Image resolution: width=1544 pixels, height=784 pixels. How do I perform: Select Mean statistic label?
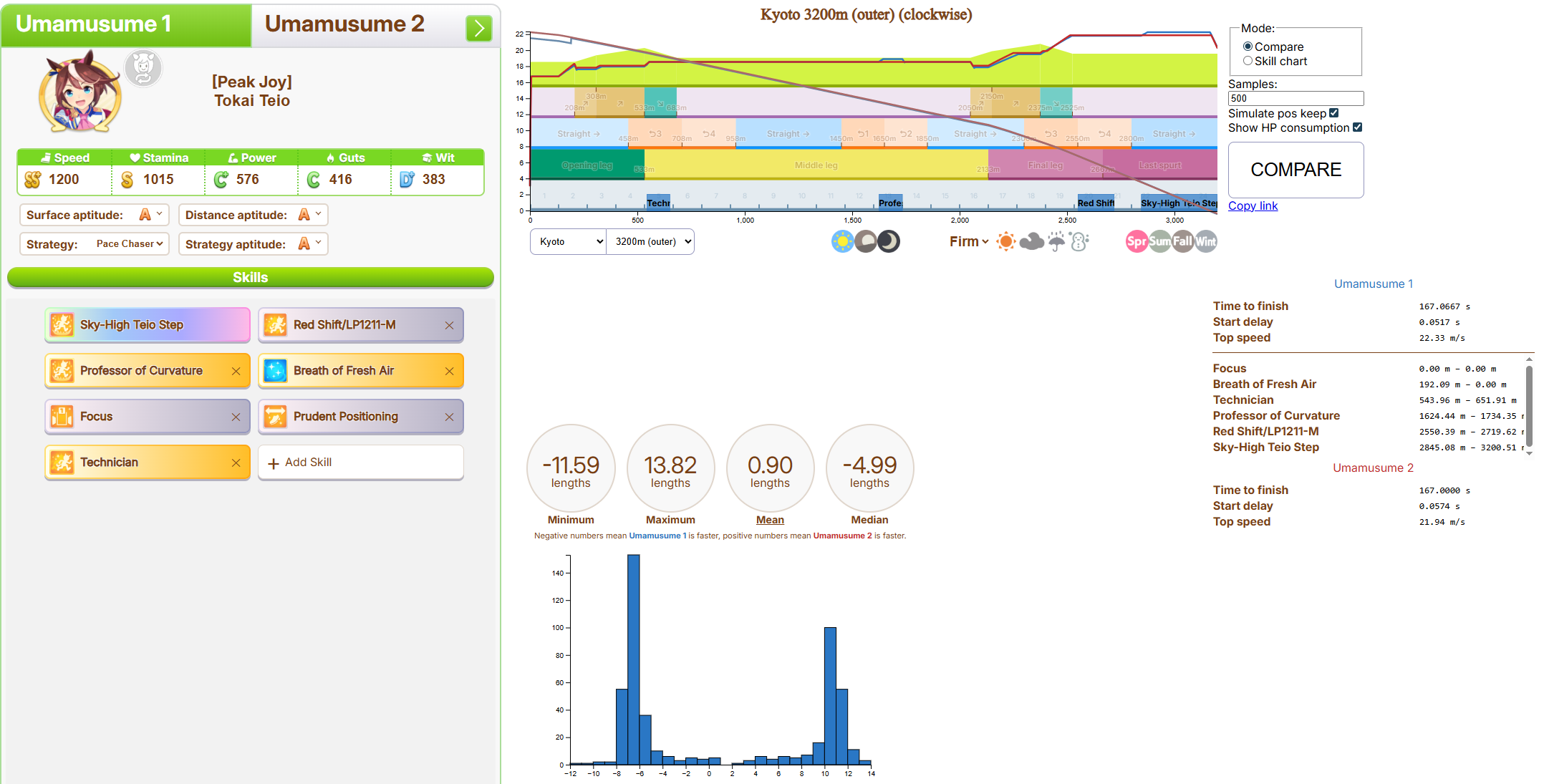[770, 520]
